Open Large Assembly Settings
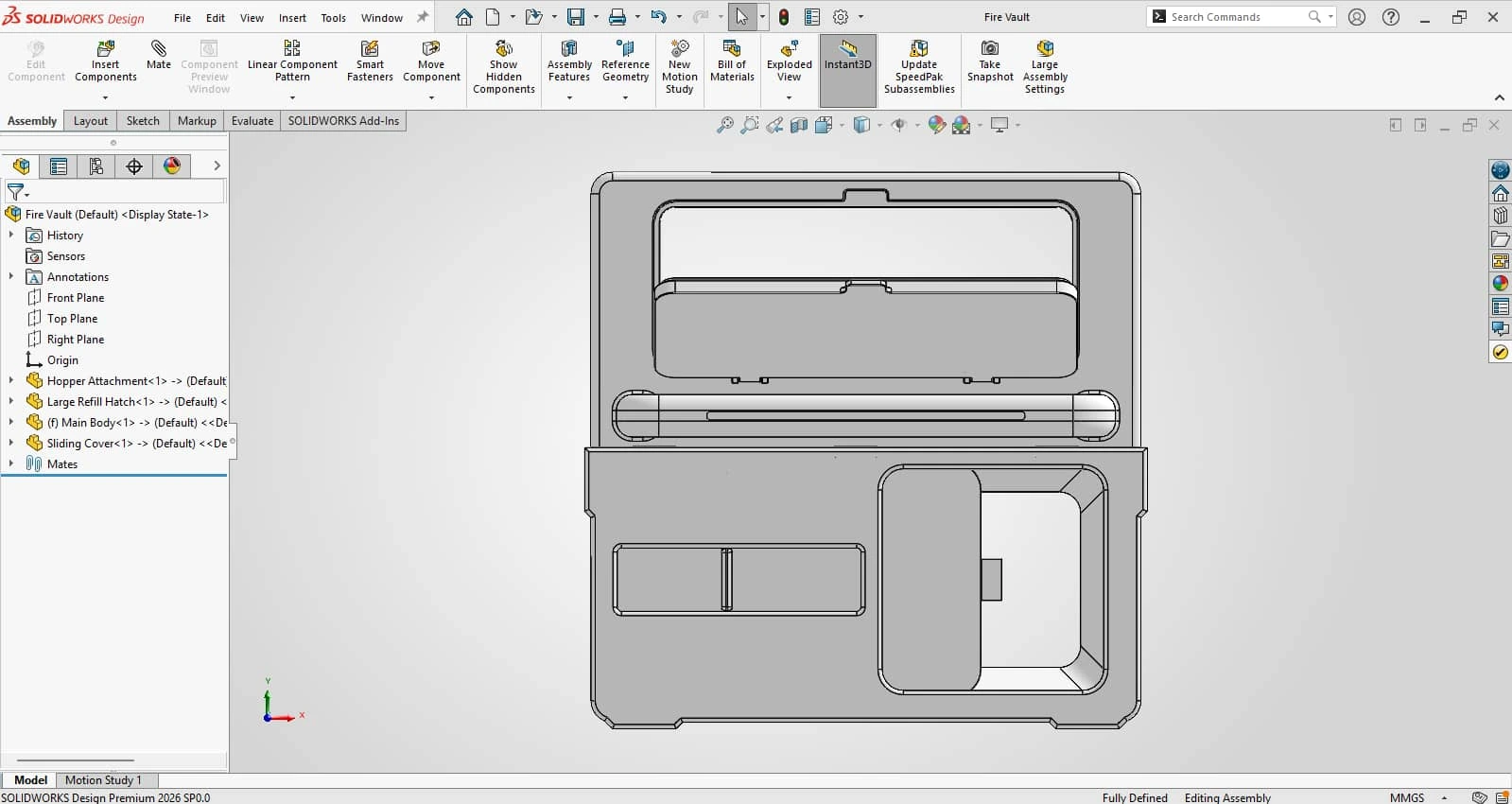Image resolution: width=1512 pixels, height=804 pixels. pyautogui.click(x=1045, y=67)
